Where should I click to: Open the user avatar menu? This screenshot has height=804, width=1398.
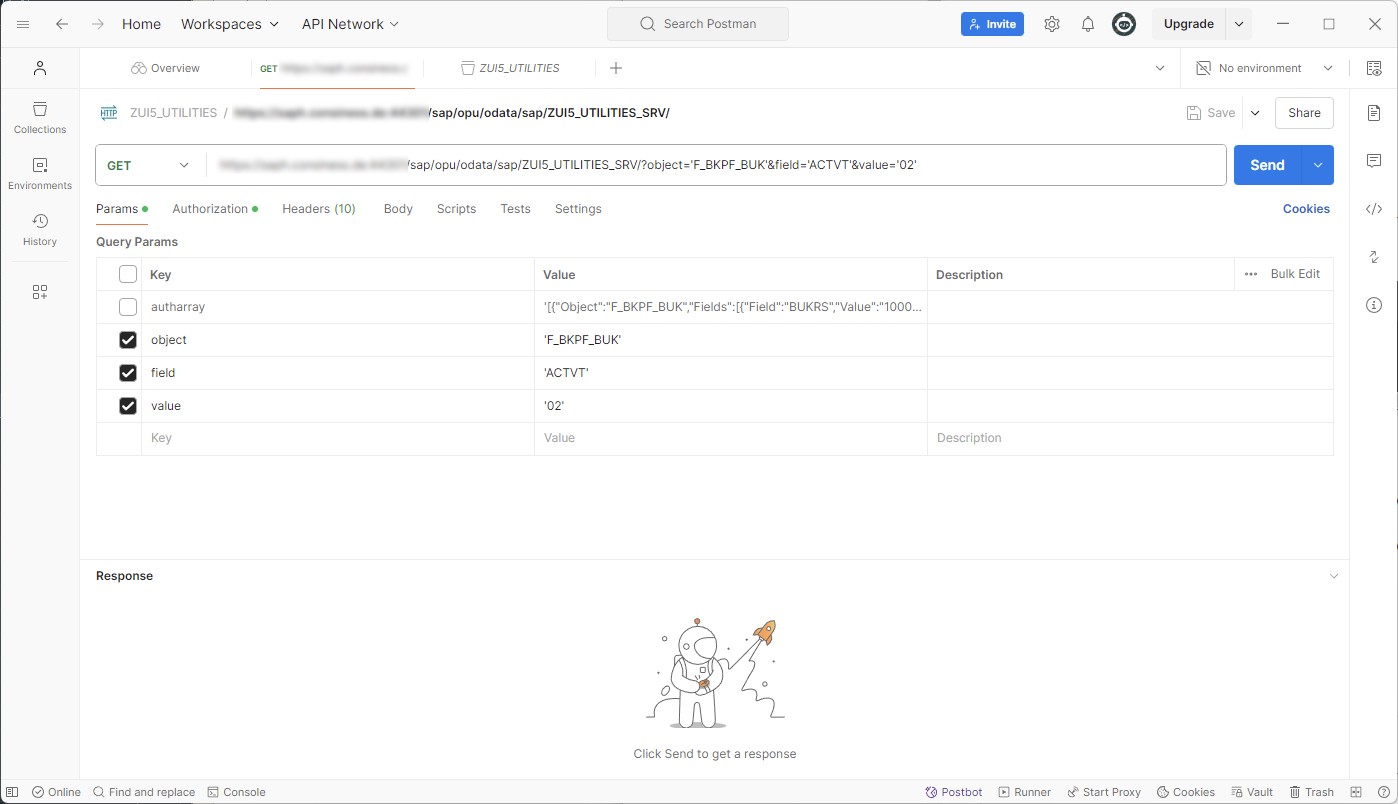coord(1124,24)
